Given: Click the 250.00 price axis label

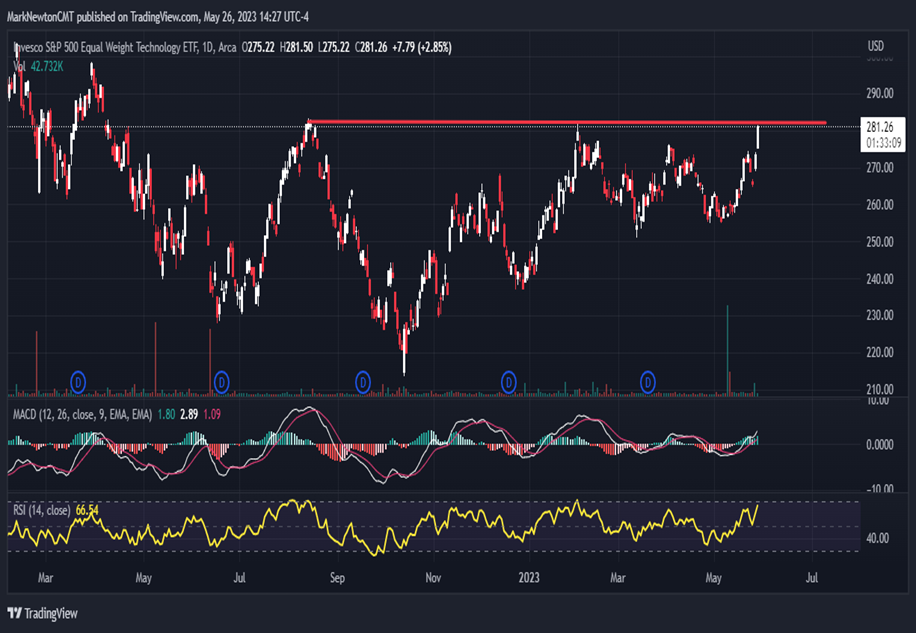Looking at the screenshot, I should pos(880,242).
